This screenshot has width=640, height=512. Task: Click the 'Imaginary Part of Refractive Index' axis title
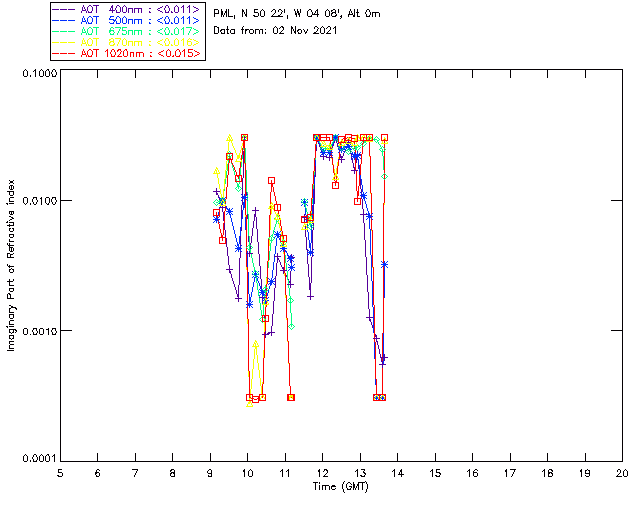click(11, 265)
